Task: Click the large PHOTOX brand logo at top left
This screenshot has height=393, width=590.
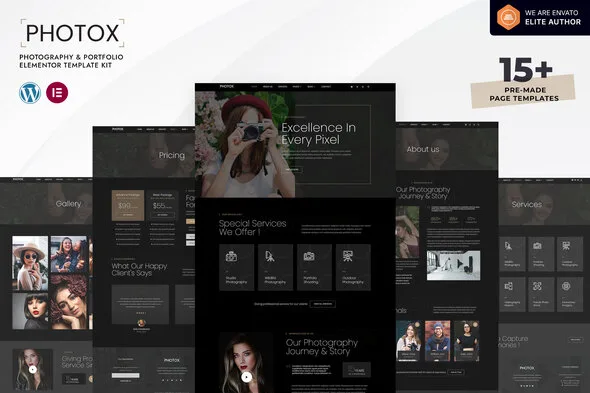Action: (72, 33)
